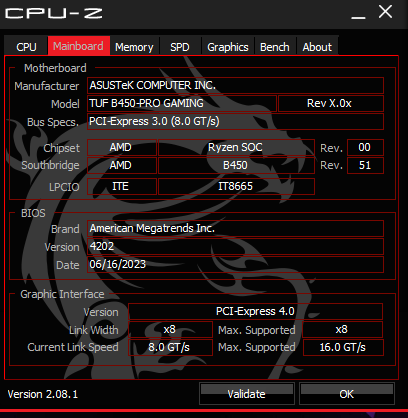The width and height of the screenshot is (408, 418).
Task: Open the Bench tab
Action: coord(275,47)
